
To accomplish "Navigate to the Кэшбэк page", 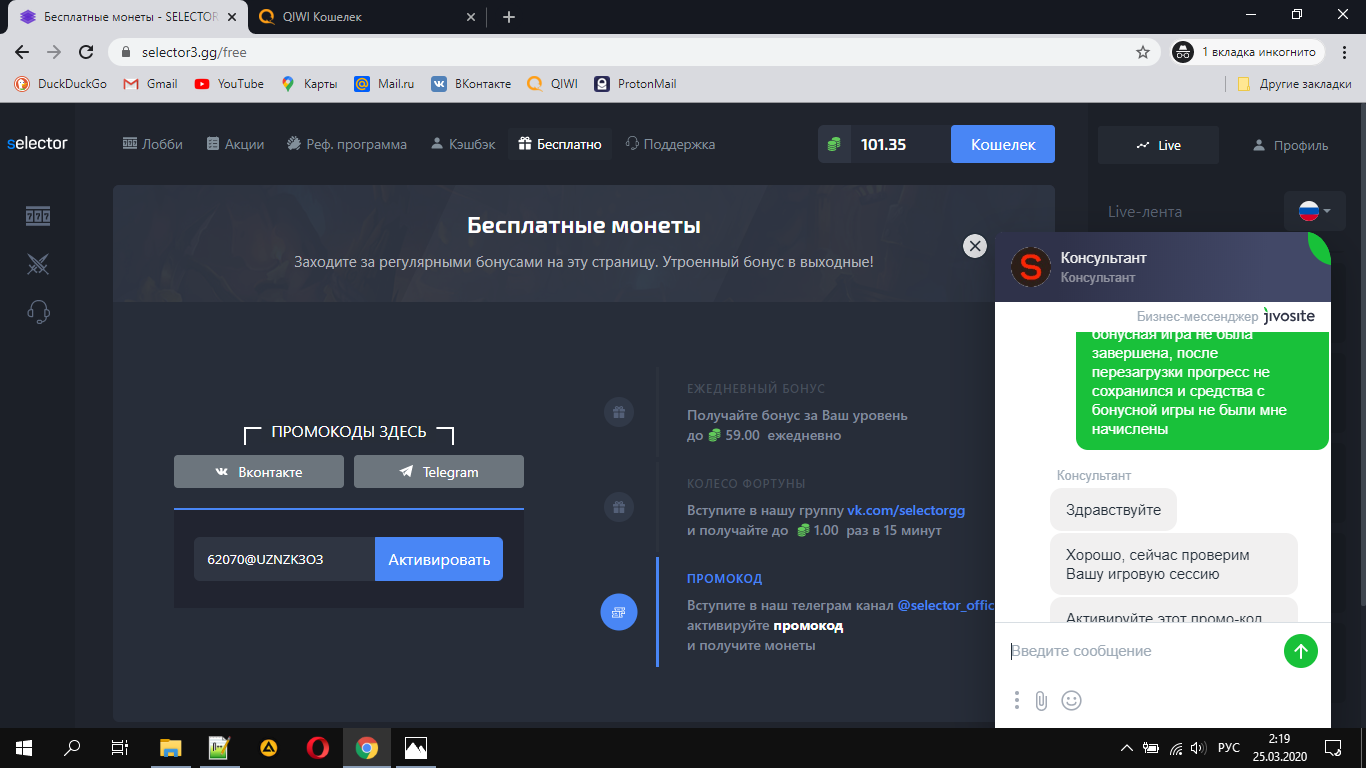I will click(x=463, y=144).
